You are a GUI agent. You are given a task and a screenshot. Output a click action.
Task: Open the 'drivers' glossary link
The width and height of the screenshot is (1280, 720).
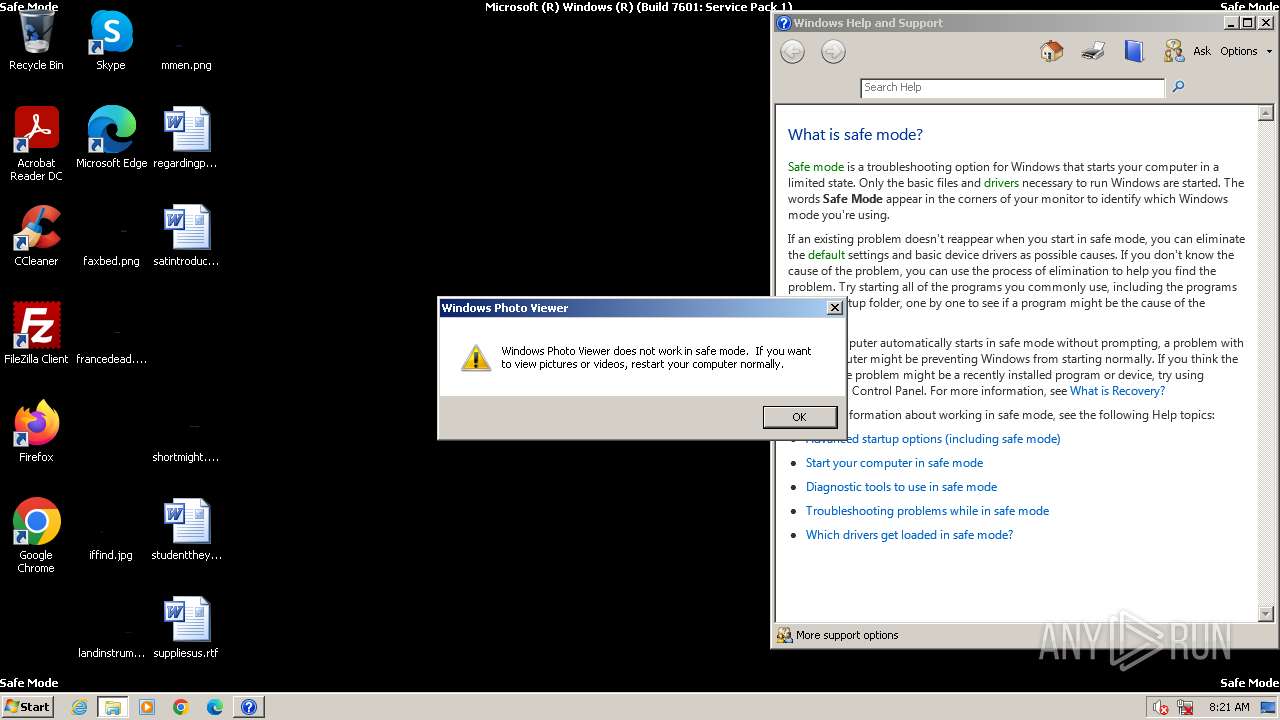pyautogui.click(x=1001, y=183)
